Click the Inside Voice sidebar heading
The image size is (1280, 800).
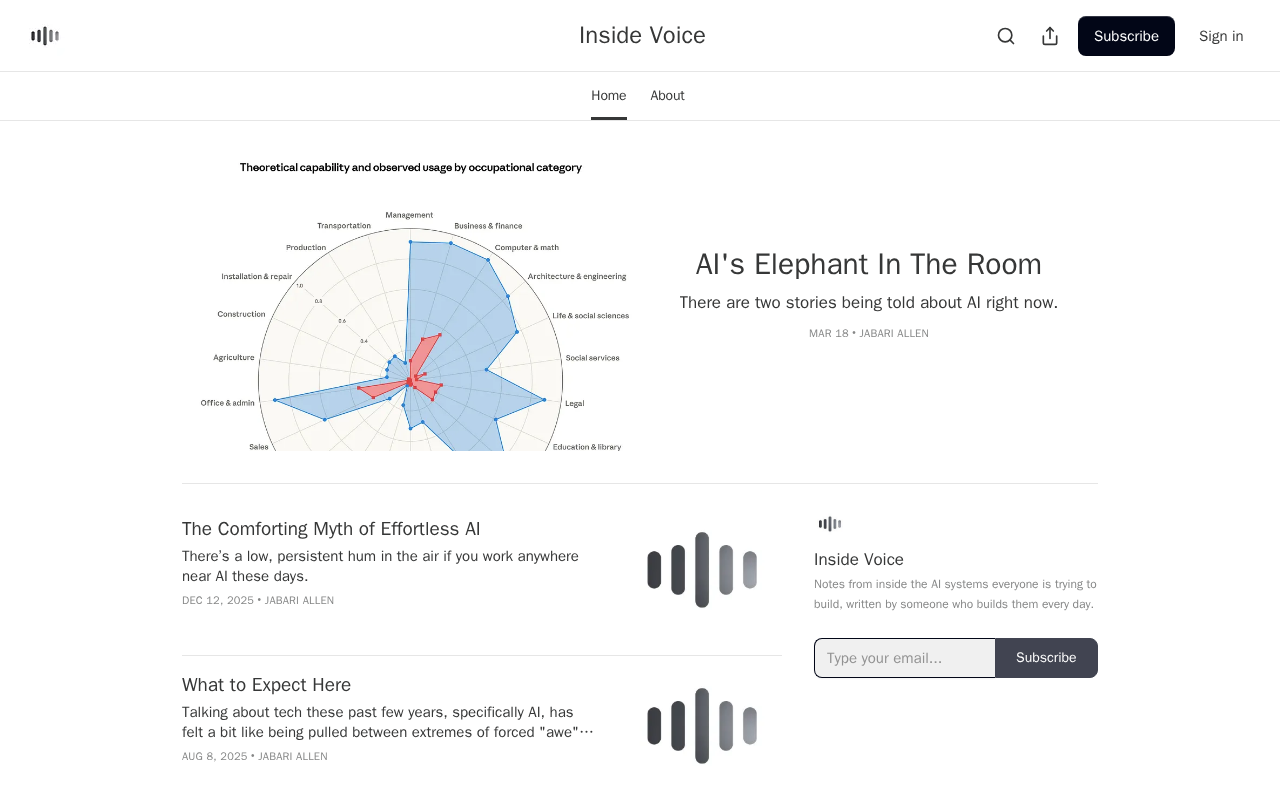click(x=859, y=560)
